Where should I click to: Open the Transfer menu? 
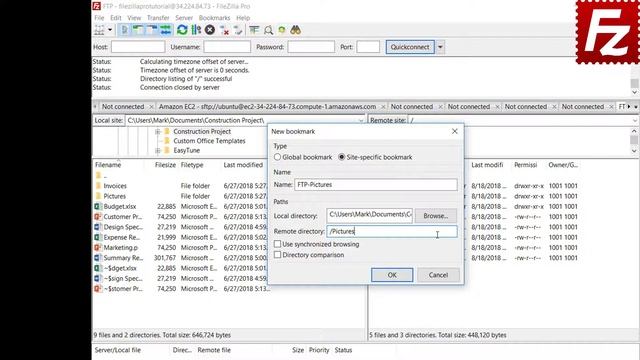tap(158, 18)
